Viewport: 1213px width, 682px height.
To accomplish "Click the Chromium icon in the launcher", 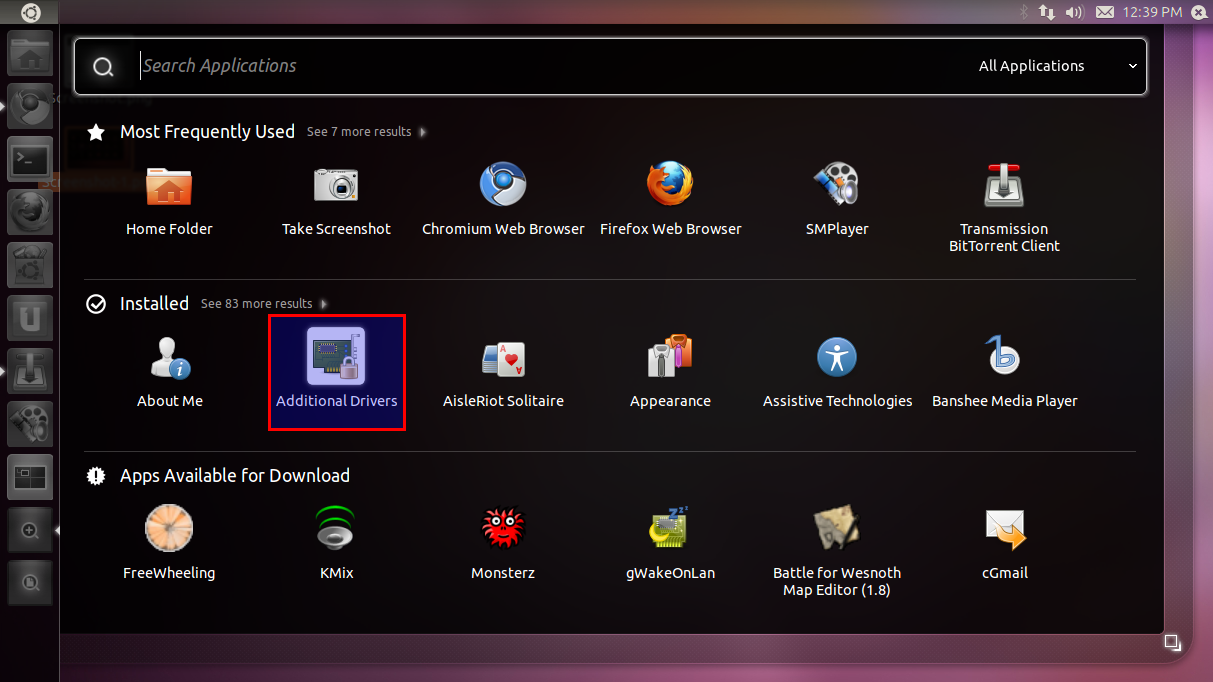I will (30, 106).
